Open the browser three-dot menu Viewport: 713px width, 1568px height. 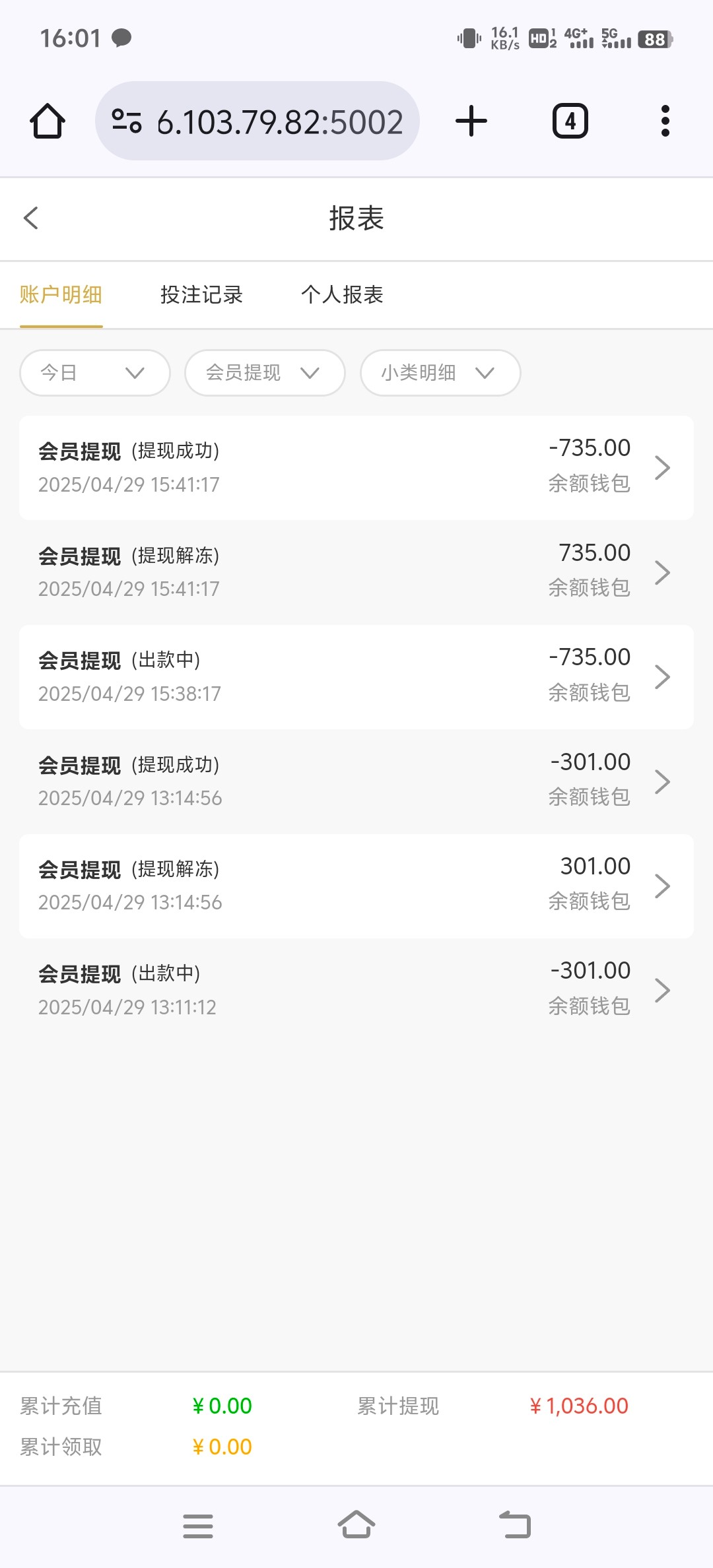665,121
